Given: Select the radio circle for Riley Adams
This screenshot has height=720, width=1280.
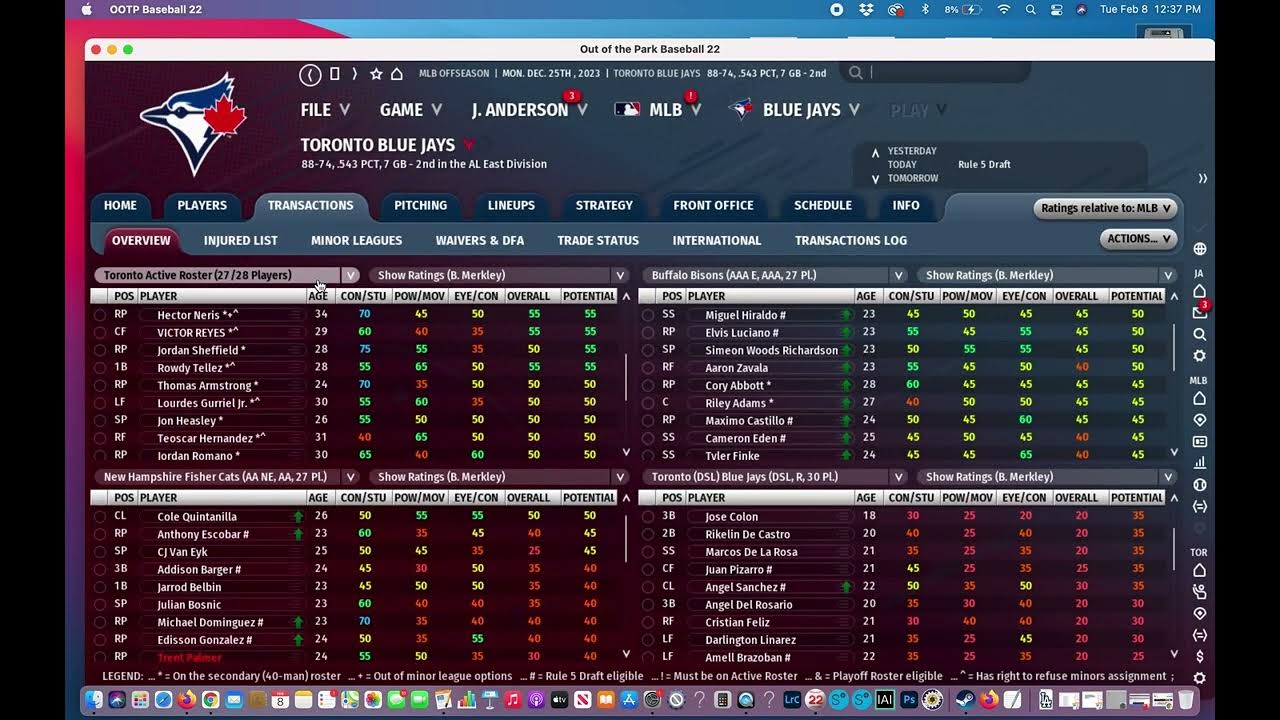Looking at the screenshot, I should pyautogui.click(x=648, y=403).
